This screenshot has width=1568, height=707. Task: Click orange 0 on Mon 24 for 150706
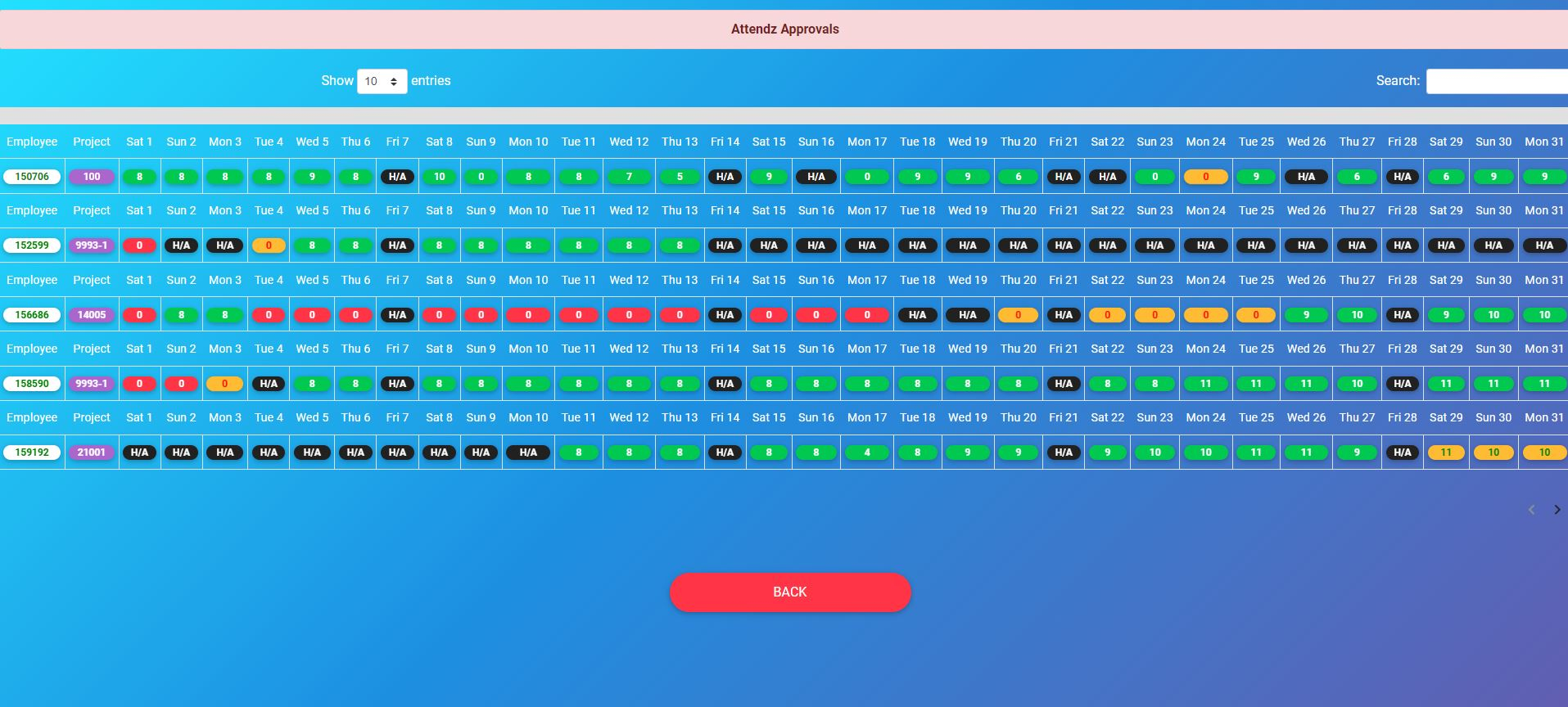pyautogui.click(x=1205, y=177)
